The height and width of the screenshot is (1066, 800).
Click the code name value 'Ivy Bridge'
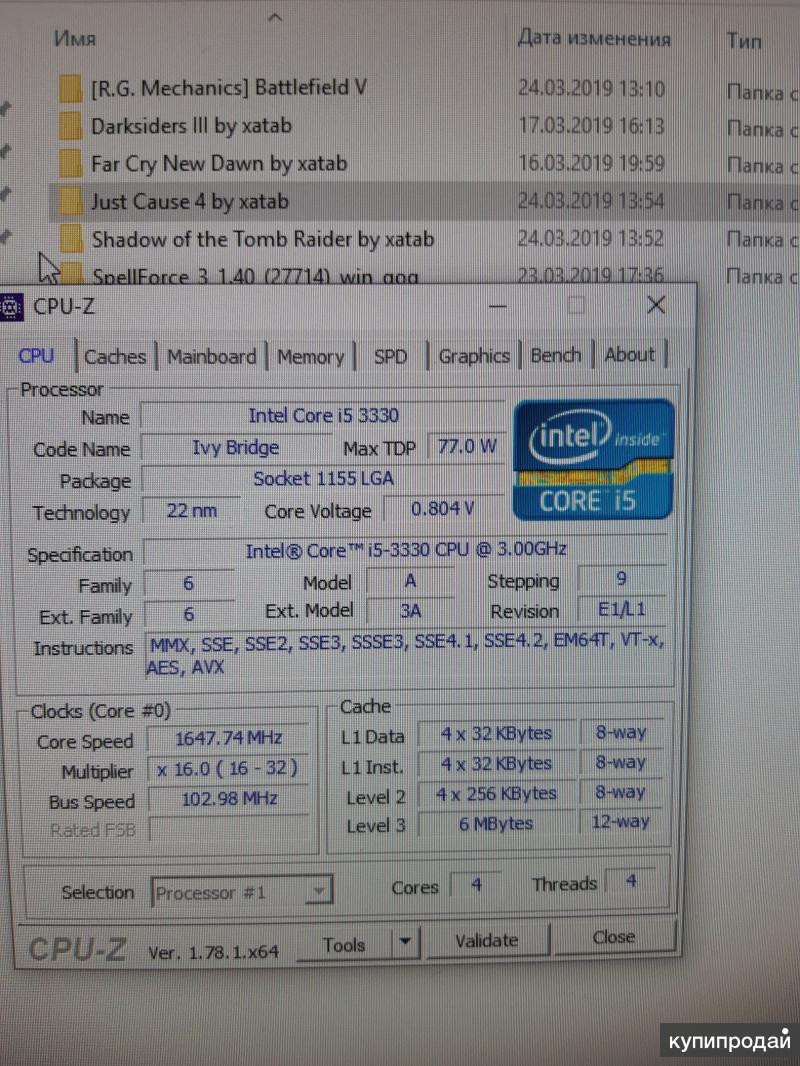point(235,447)
